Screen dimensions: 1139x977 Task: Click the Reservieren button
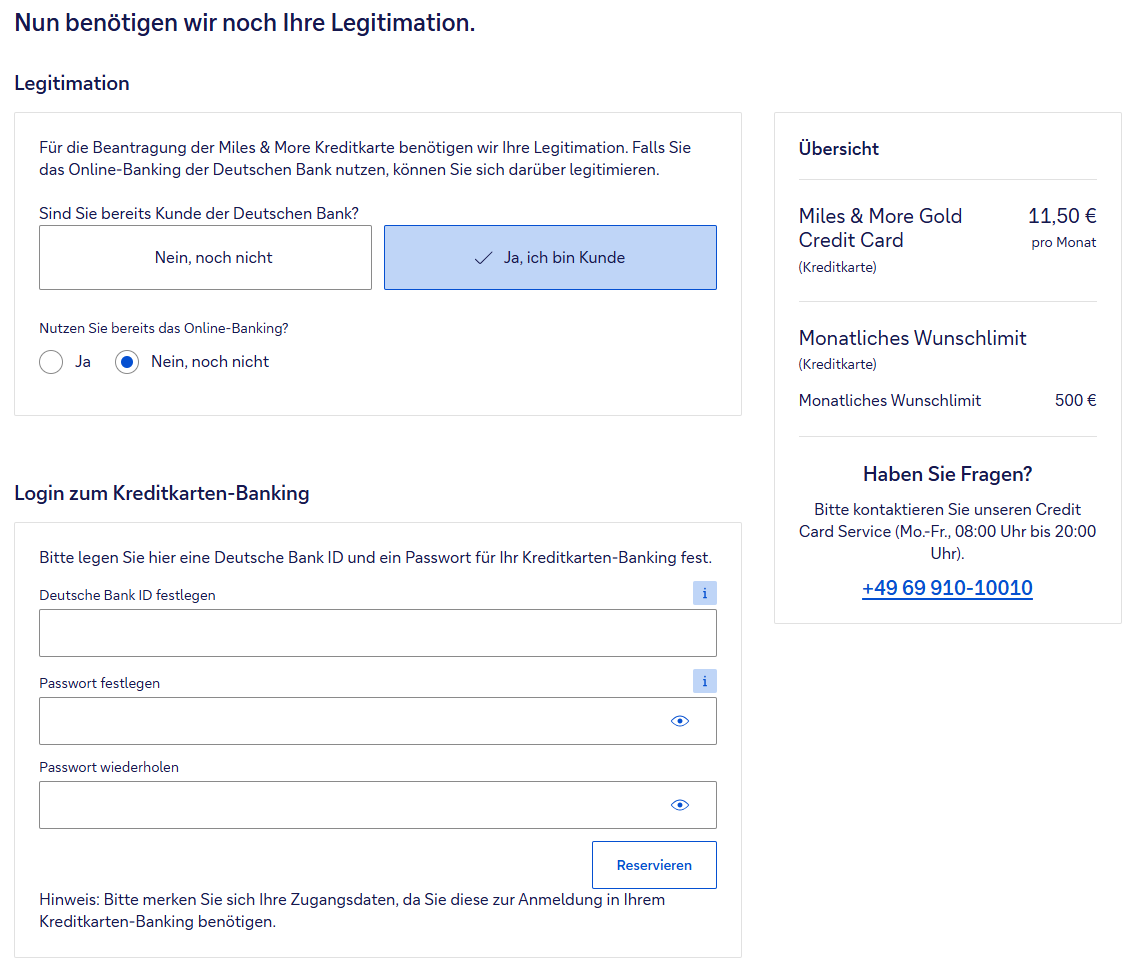654,865
